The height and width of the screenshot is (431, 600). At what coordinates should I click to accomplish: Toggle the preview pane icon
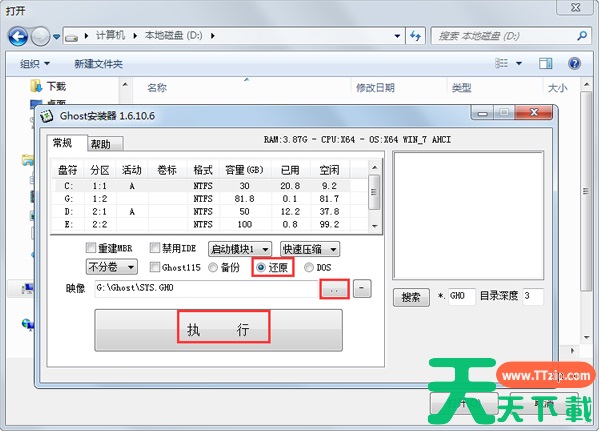pyautogui.click(x=545, y=63)
